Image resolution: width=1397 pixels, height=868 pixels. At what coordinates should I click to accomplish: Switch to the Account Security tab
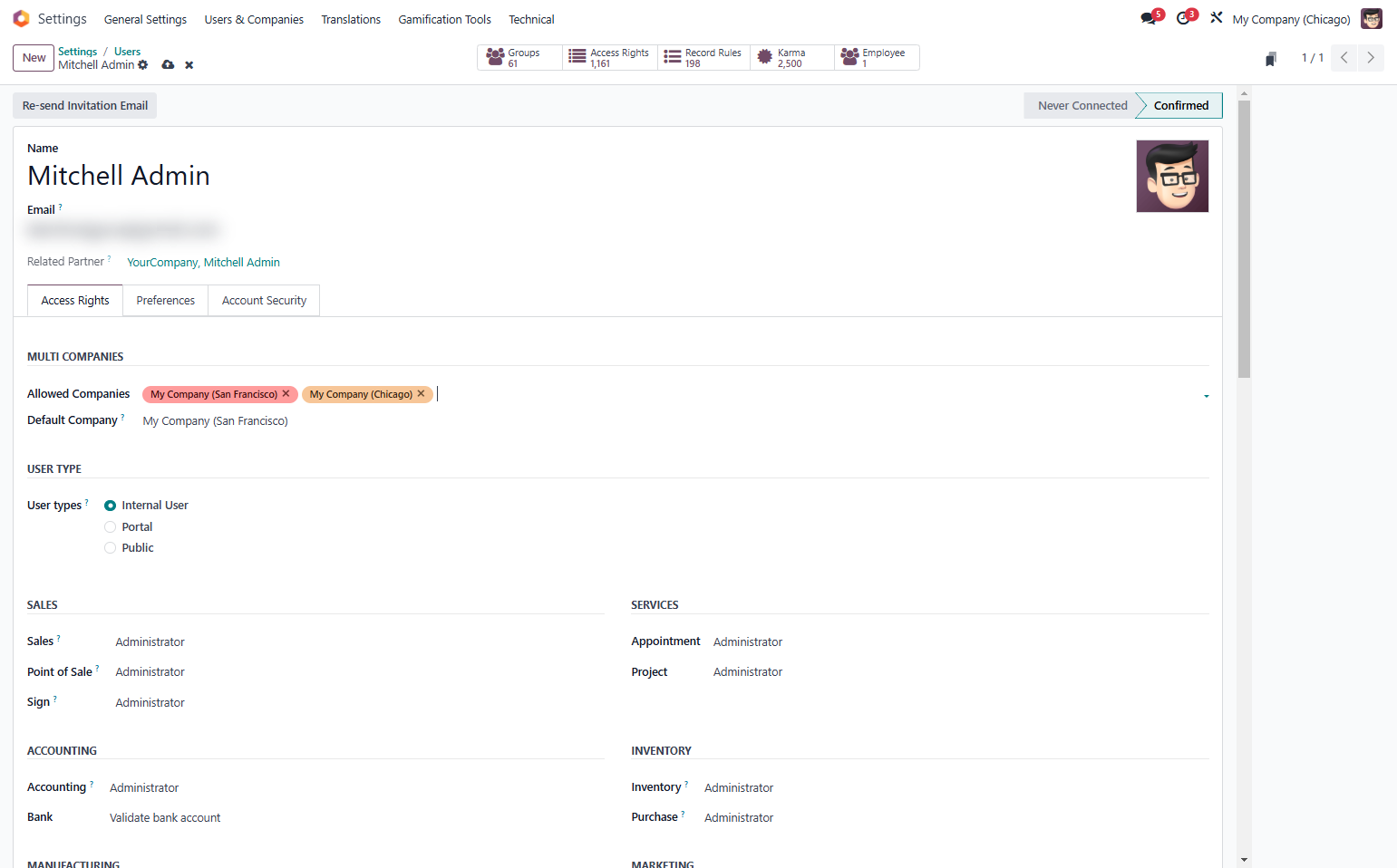pyautogui.click(x=264, y=301)
